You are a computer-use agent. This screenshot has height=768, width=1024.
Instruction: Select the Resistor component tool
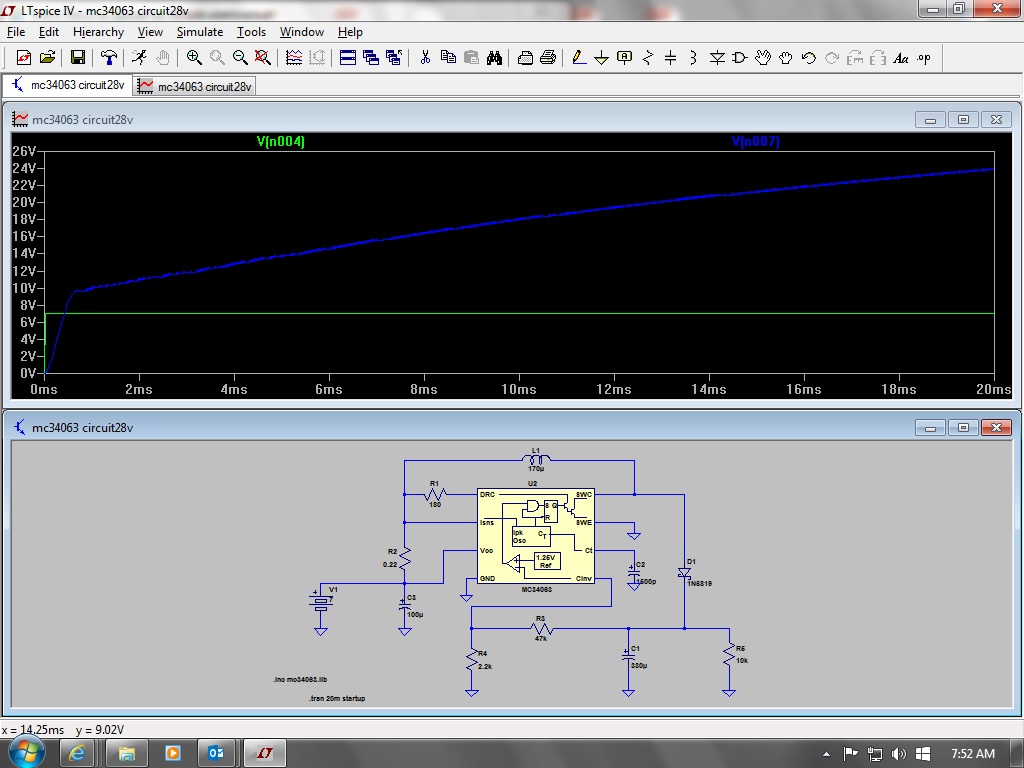(x=648, y=58)
